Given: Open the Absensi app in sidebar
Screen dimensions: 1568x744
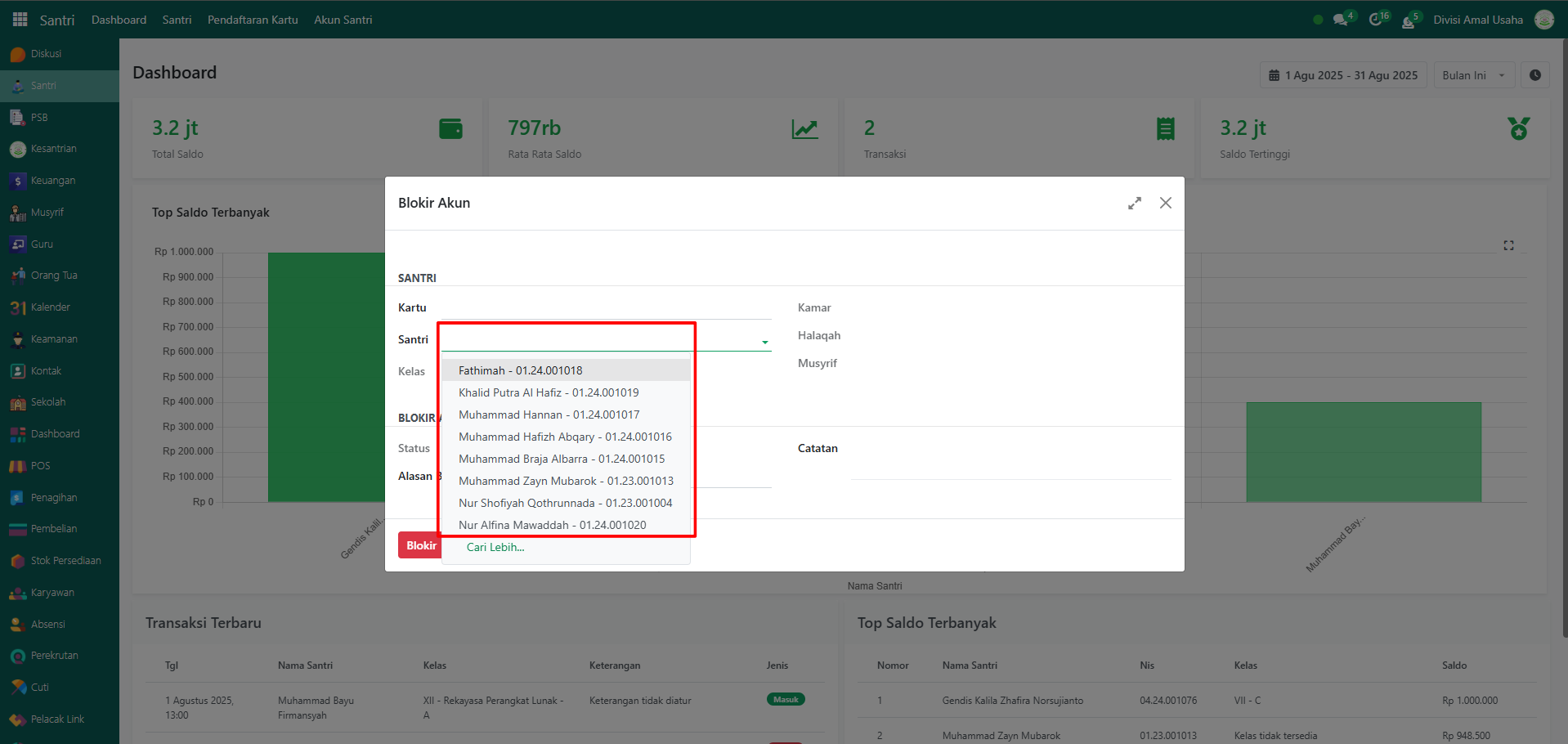Looking at the screenshot, I should tap(47, 625).
